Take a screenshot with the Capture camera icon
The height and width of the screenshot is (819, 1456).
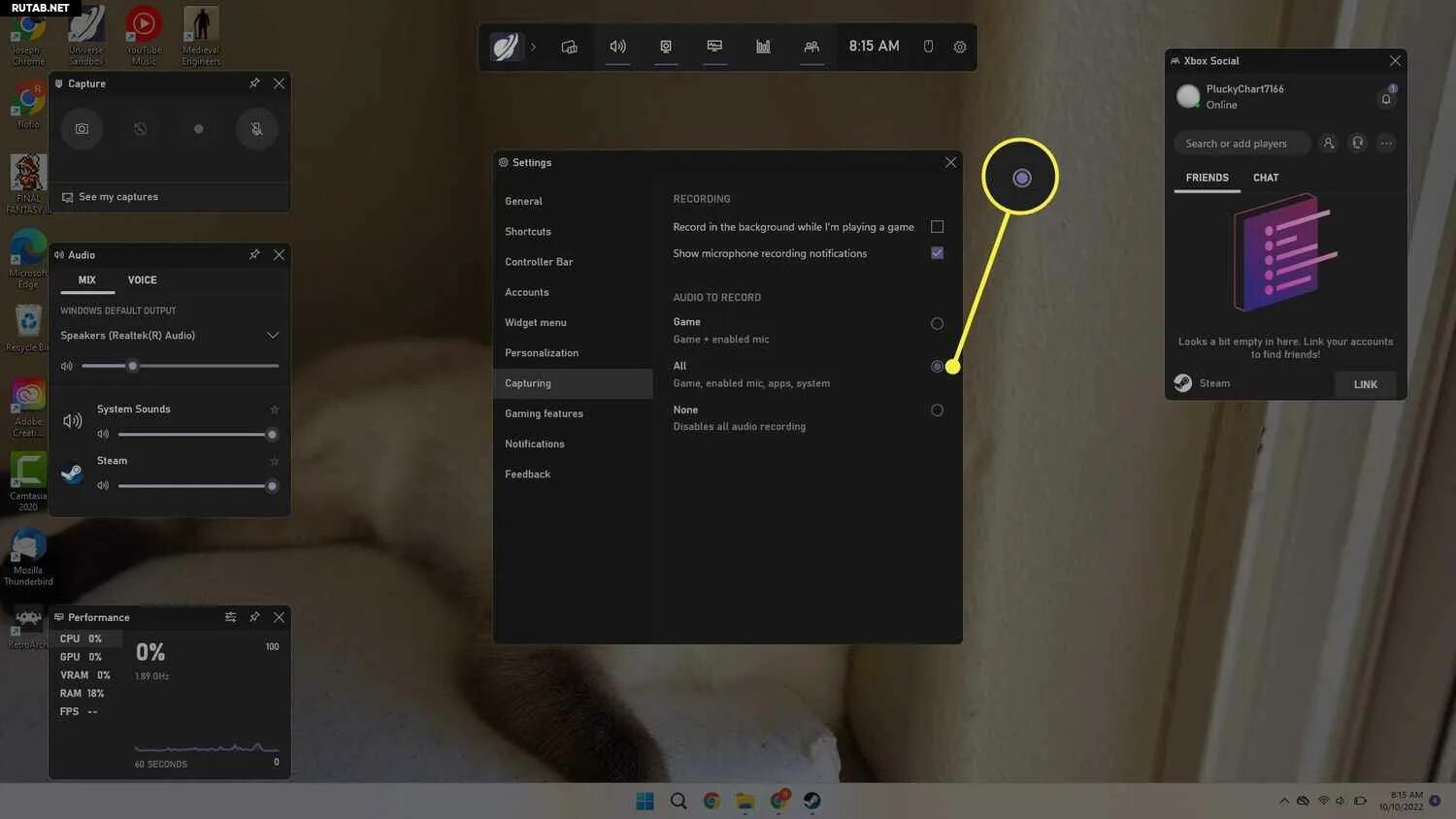click(x=82, y=129)
